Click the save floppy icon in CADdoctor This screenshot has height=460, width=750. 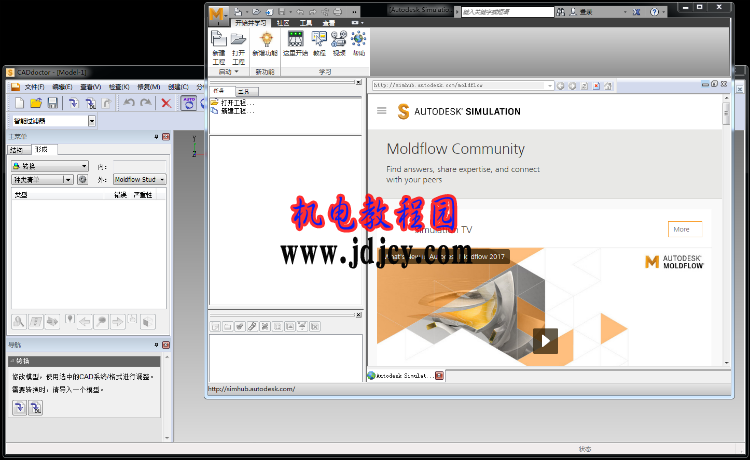tap(53, 103)
